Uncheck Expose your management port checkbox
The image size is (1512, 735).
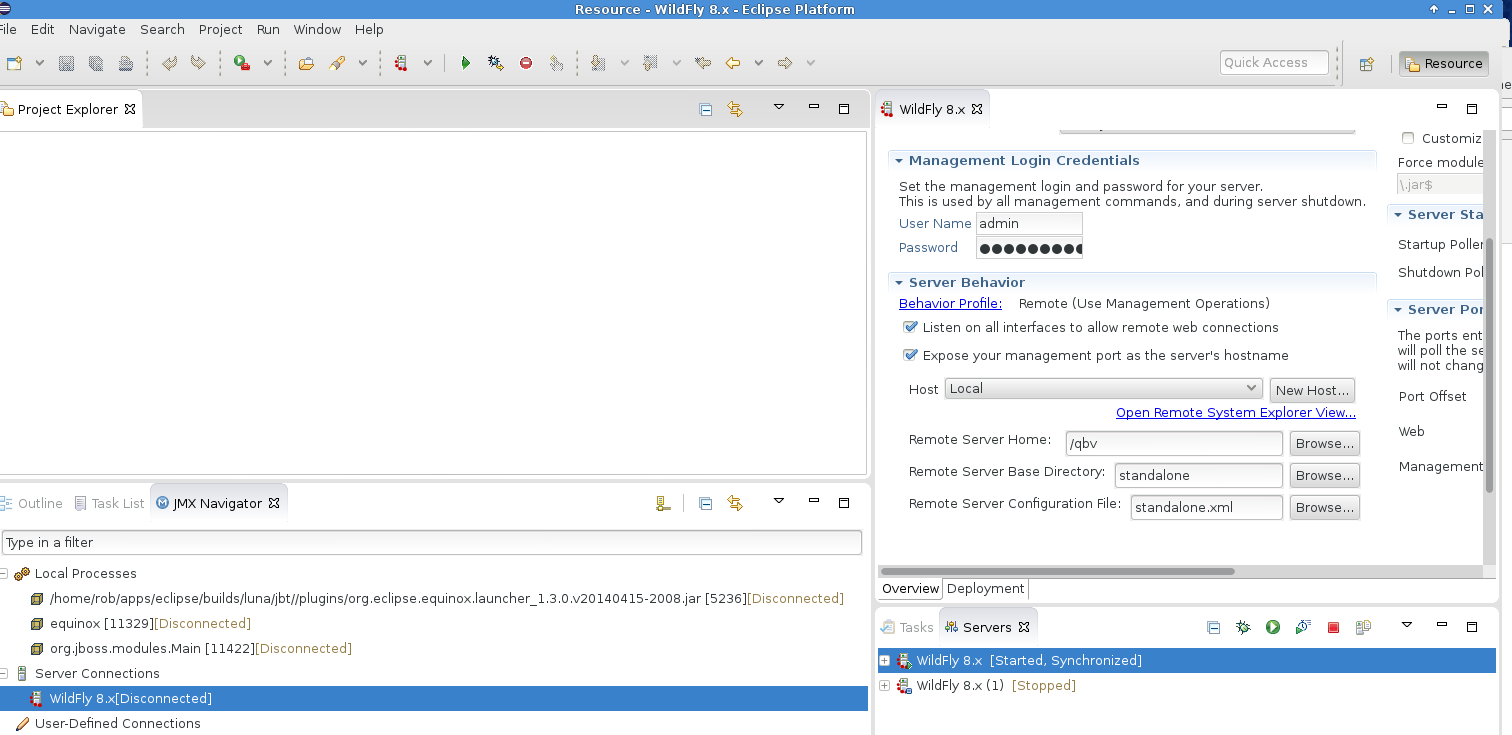910,355
